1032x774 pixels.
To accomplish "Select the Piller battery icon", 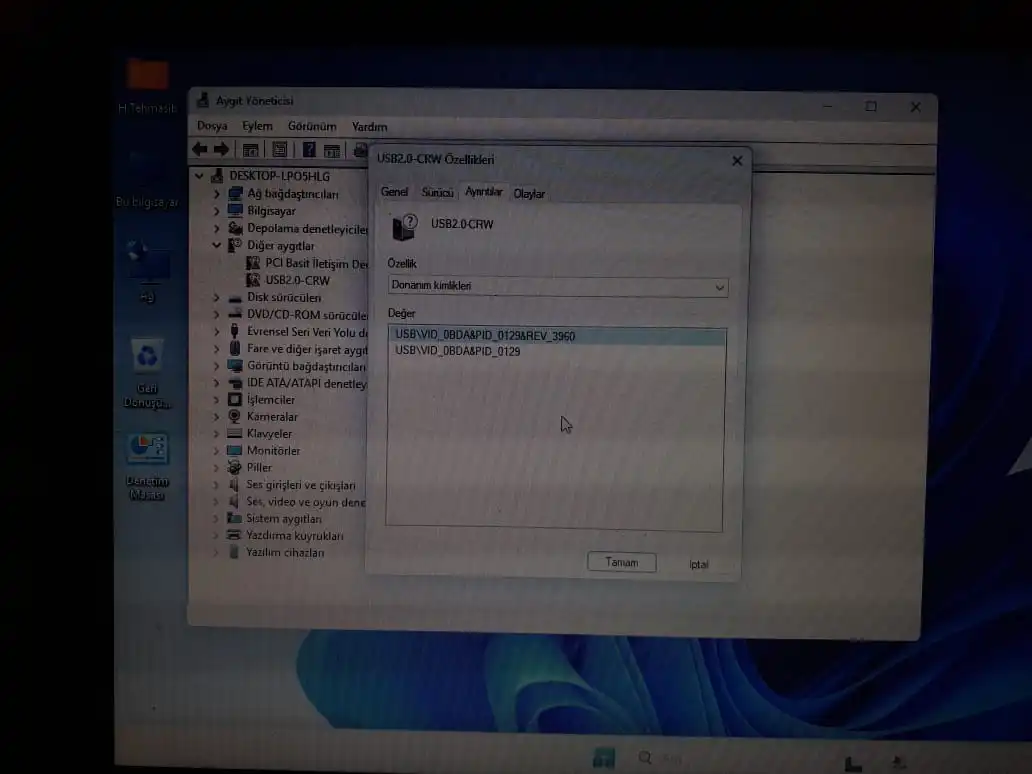I will click(234, 467).
